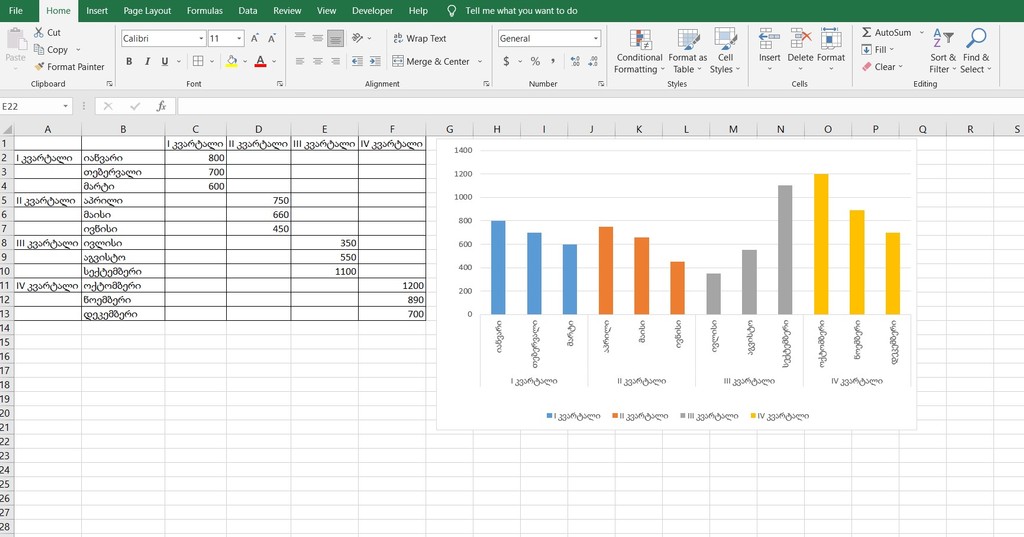1024x537 pixels.
Task: Expand the Name Box E22 dropdown
Action: 65,106
